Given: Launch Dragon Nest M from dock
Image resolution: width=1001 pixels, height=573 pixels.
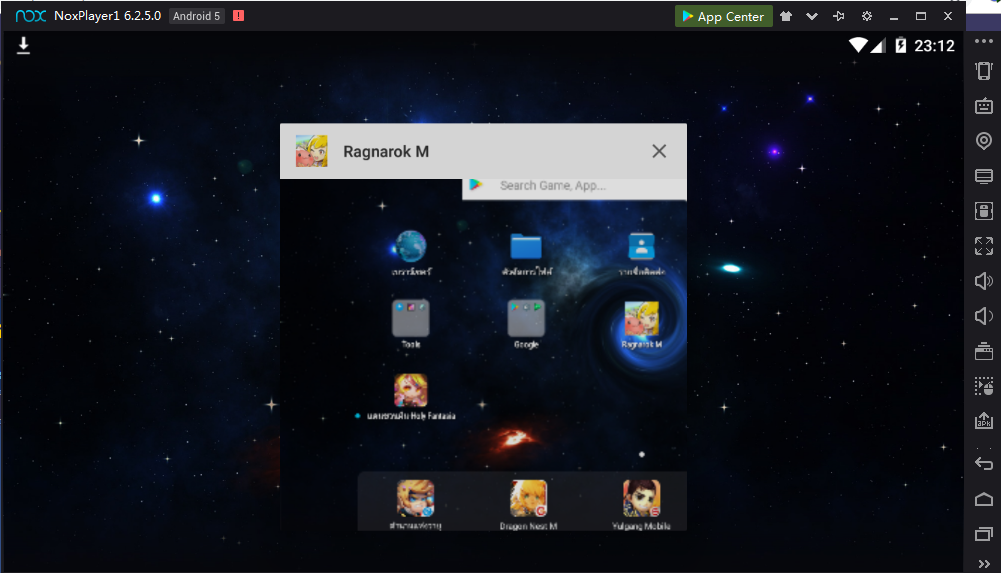Looking at the screenshot, I should click(529, 498).
